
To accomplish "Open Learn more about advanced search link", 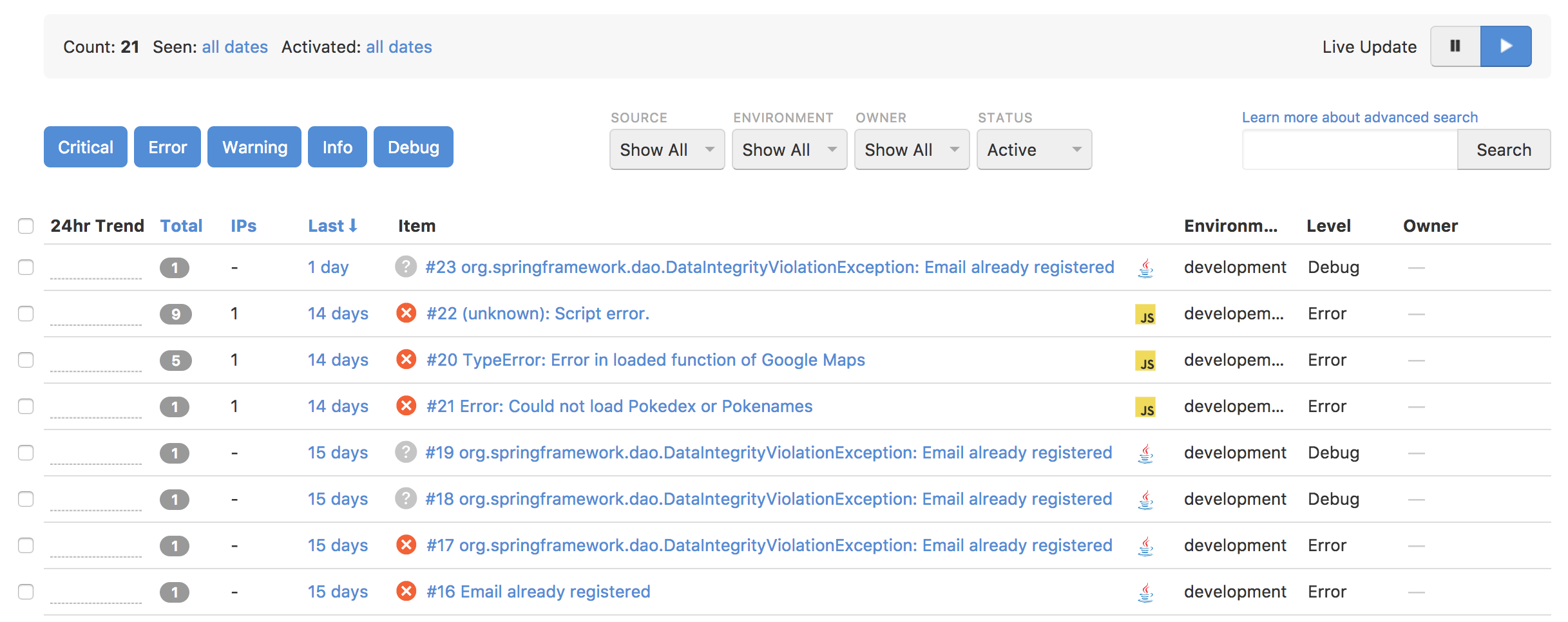I will click(x=1360, y=117).
